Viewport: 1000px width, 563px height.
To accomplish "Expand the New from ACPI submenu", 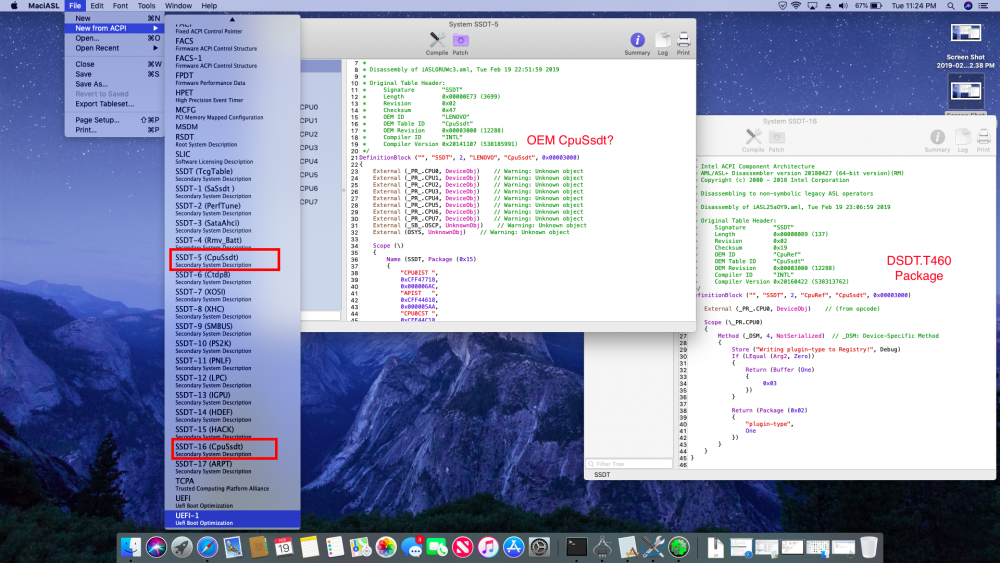I will tap(114, 28).
